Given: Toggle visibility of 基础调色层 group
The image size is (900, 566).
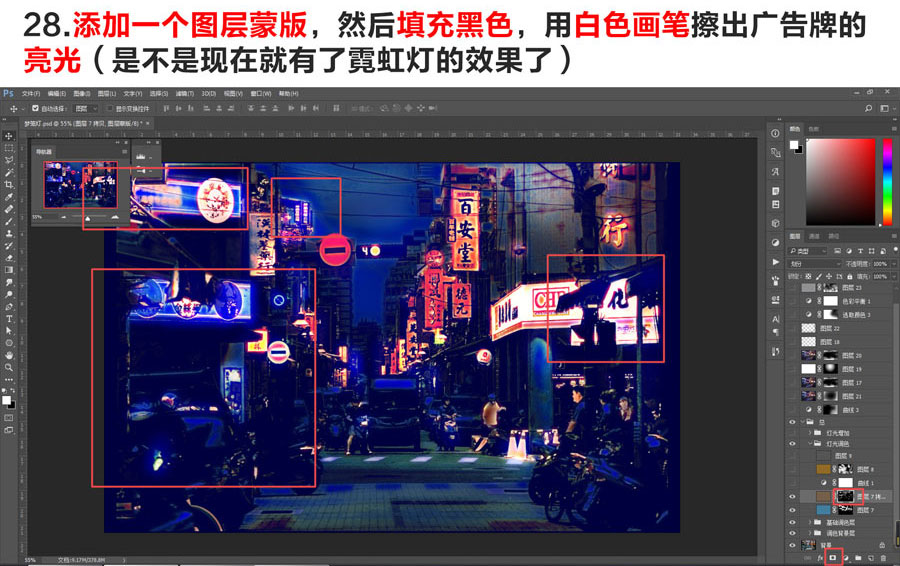Looking at the screenshot, I should click(793, 522).
